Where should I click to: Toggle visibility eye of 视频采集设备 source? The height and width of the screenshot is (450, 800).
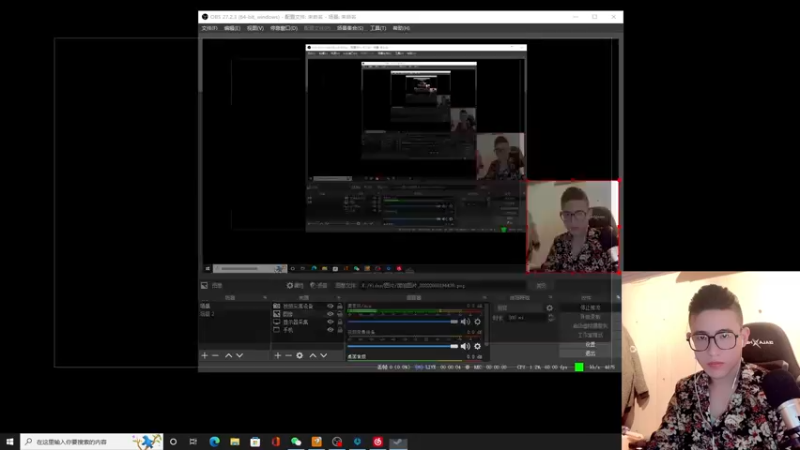(330, 306)
